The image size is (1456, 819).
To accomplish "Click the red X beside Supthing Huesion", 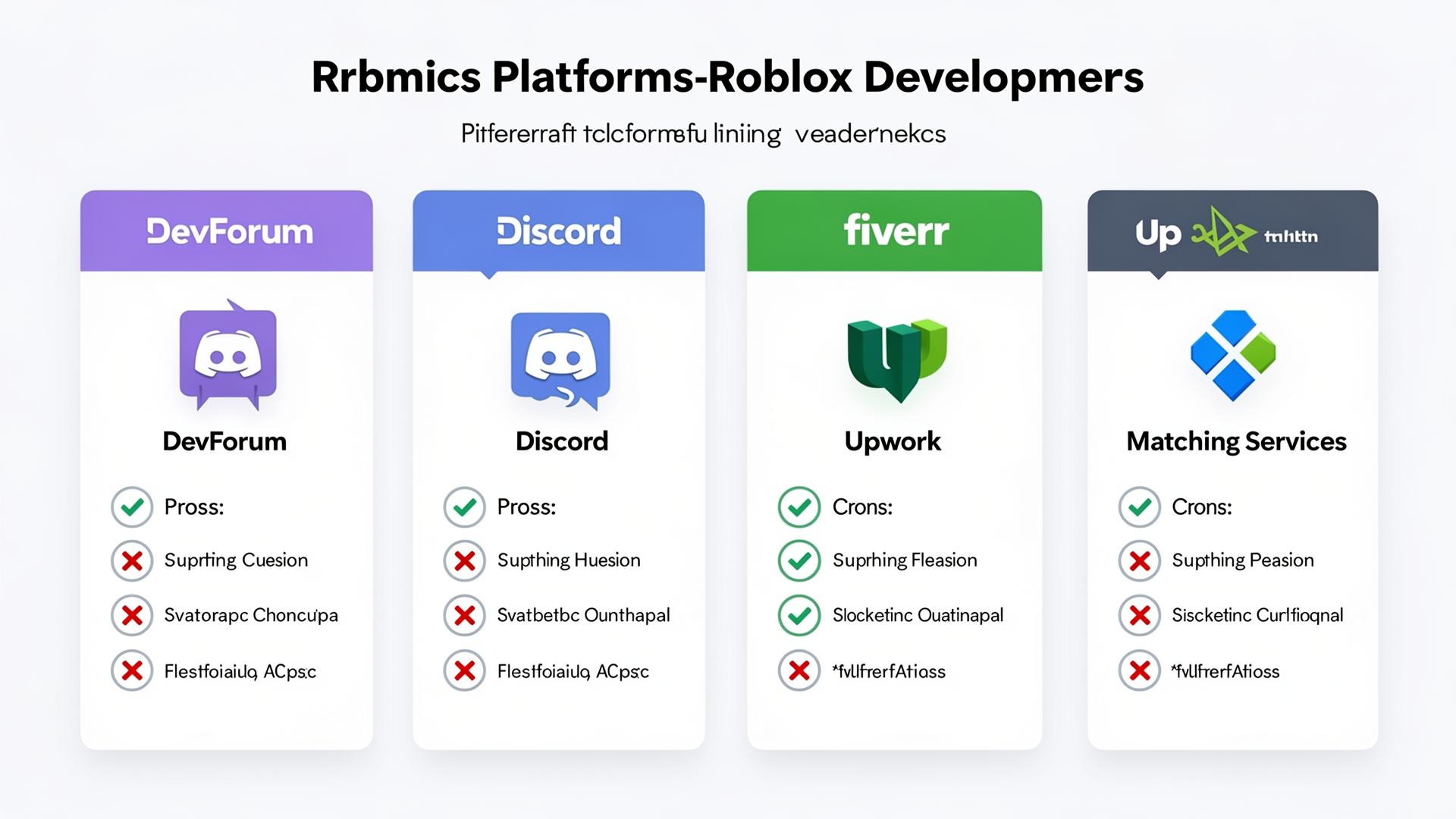I will click(x=464, y=561).
